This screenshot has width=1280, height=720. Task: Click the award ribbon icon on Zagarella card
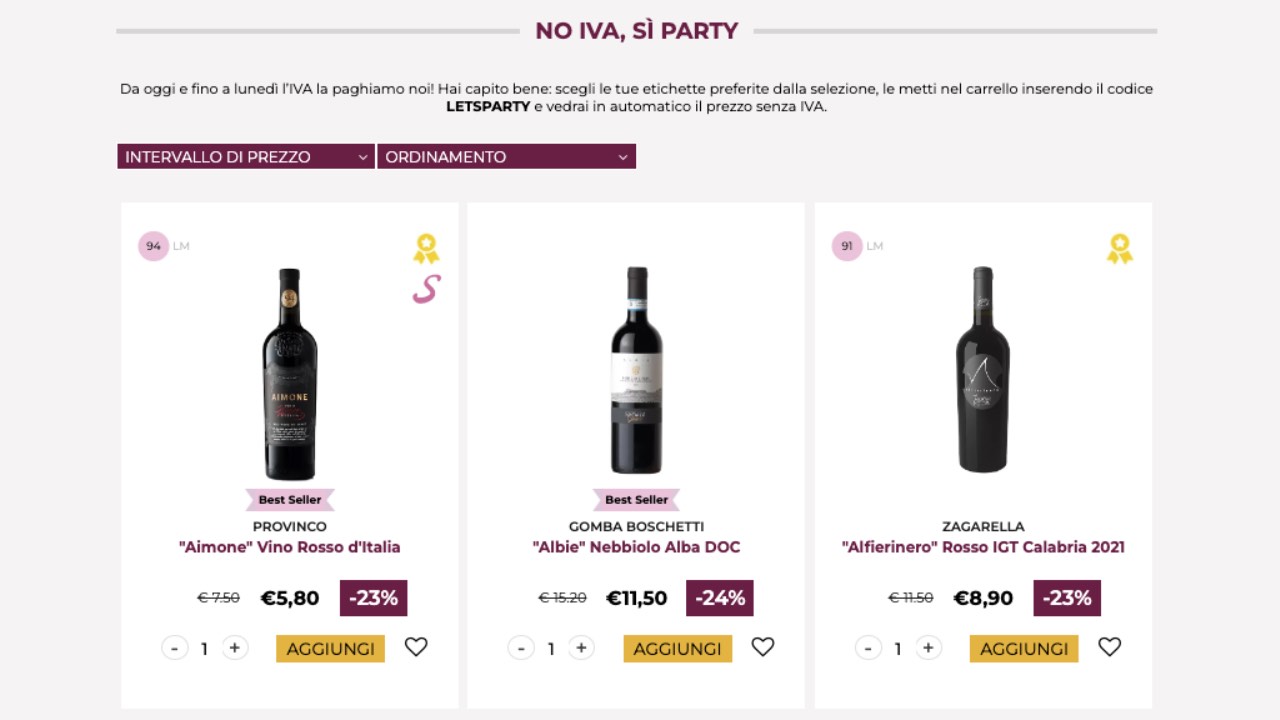(1120, 245)
